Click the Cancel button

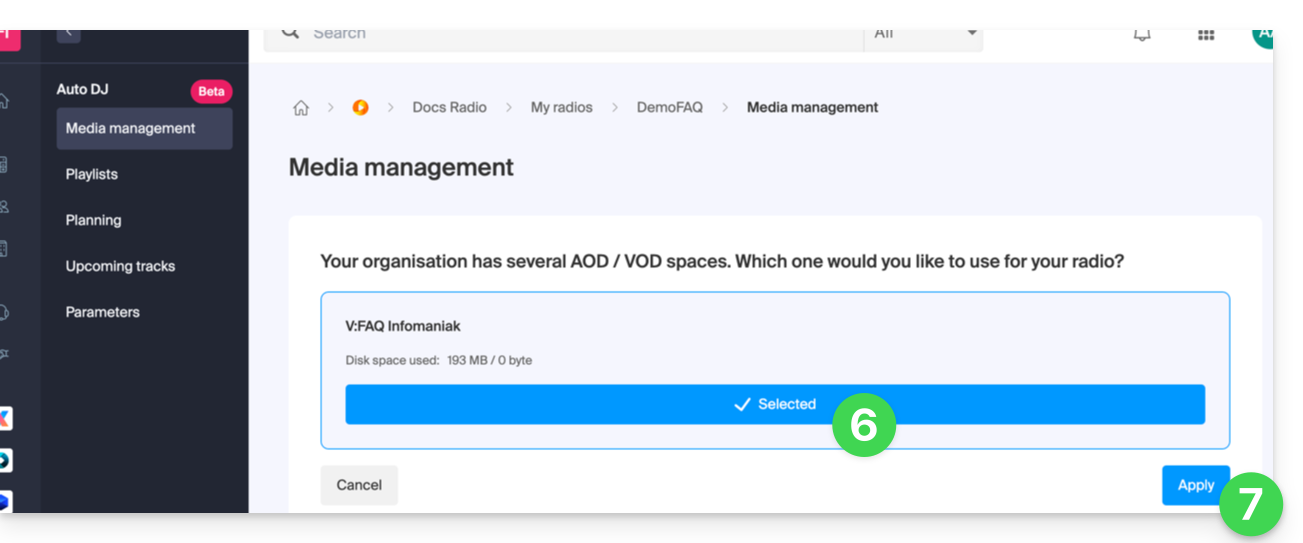coord(359,485)
